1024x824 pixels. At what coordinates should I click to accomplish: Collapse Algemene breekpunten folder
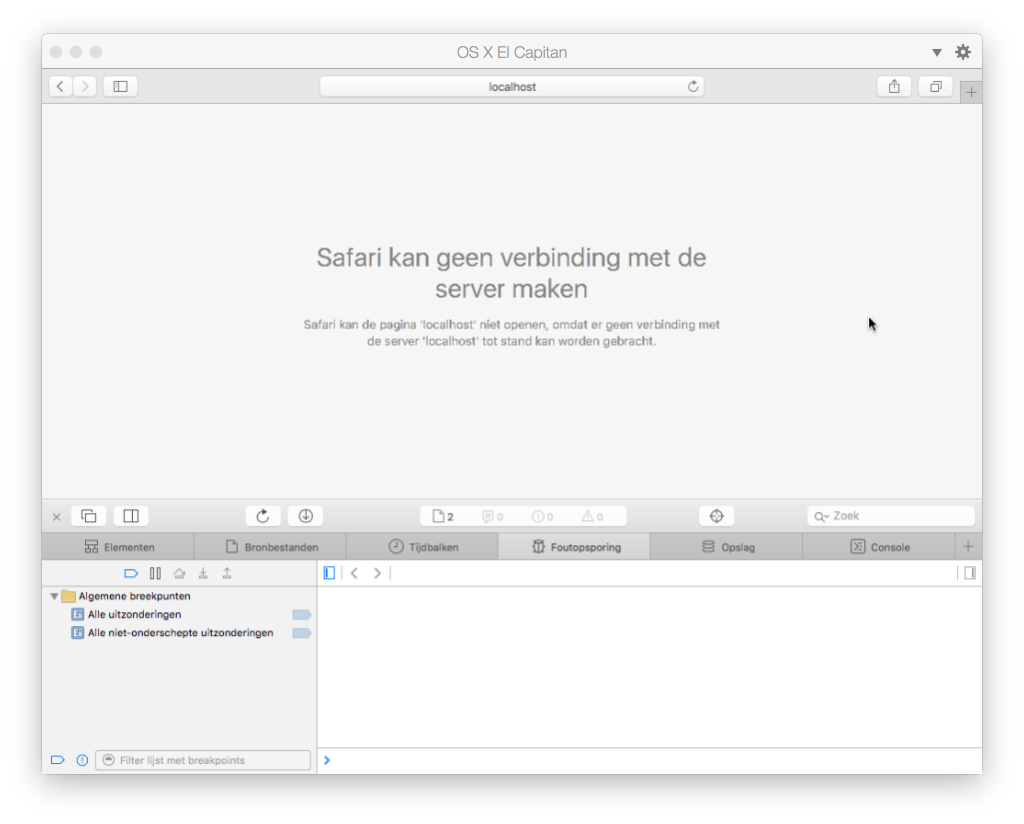coord(54,596)
